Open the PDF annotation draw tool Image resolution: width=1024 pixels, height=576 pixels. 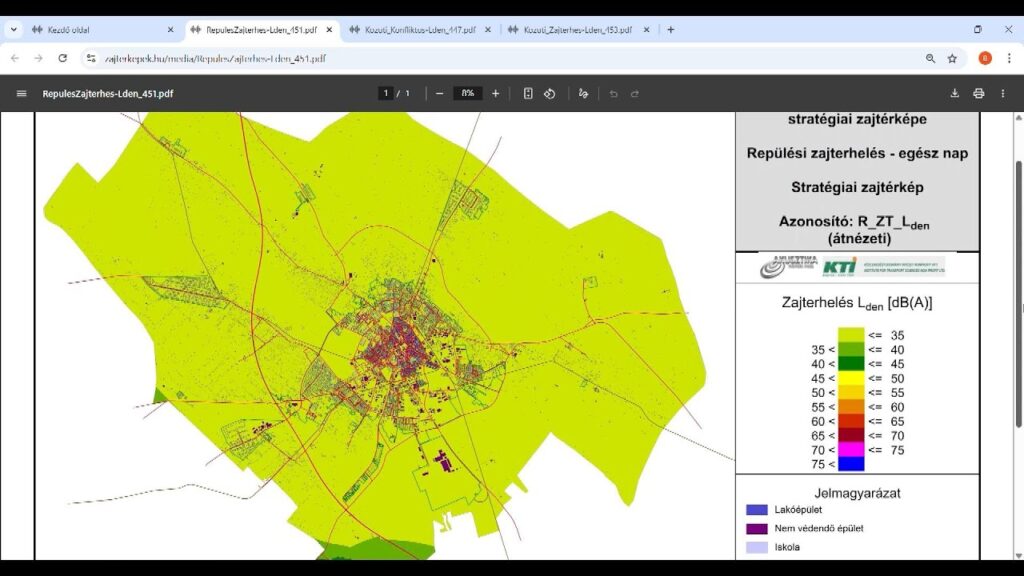pyautogui.click(x=584, y=93)
